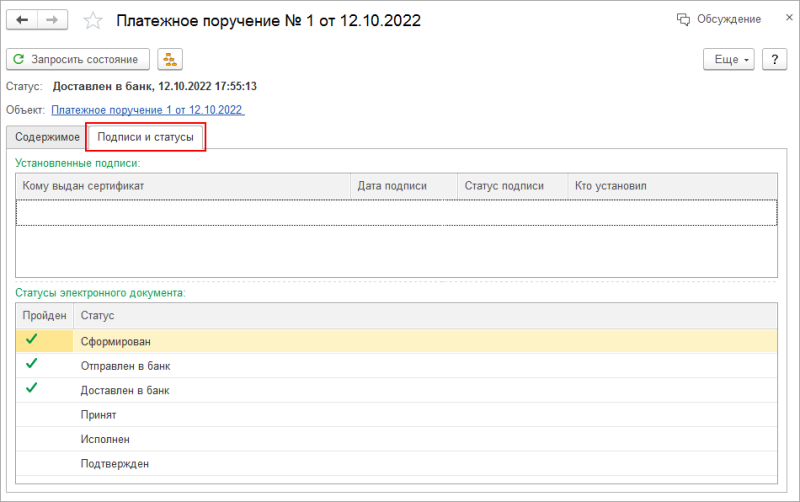This screenshot has width=800, height=502.
Task: Sort by Кому выдан сертификат column header
Action: (x=183, y=186)
